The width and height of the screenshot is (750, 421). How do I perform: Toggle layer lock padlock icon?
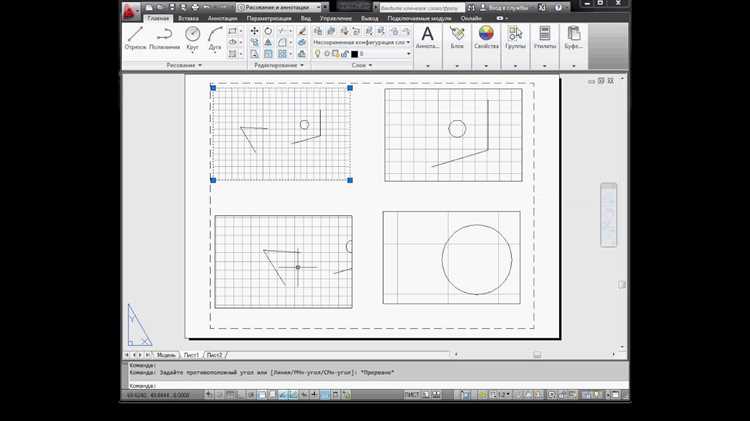tap(345, 54)
